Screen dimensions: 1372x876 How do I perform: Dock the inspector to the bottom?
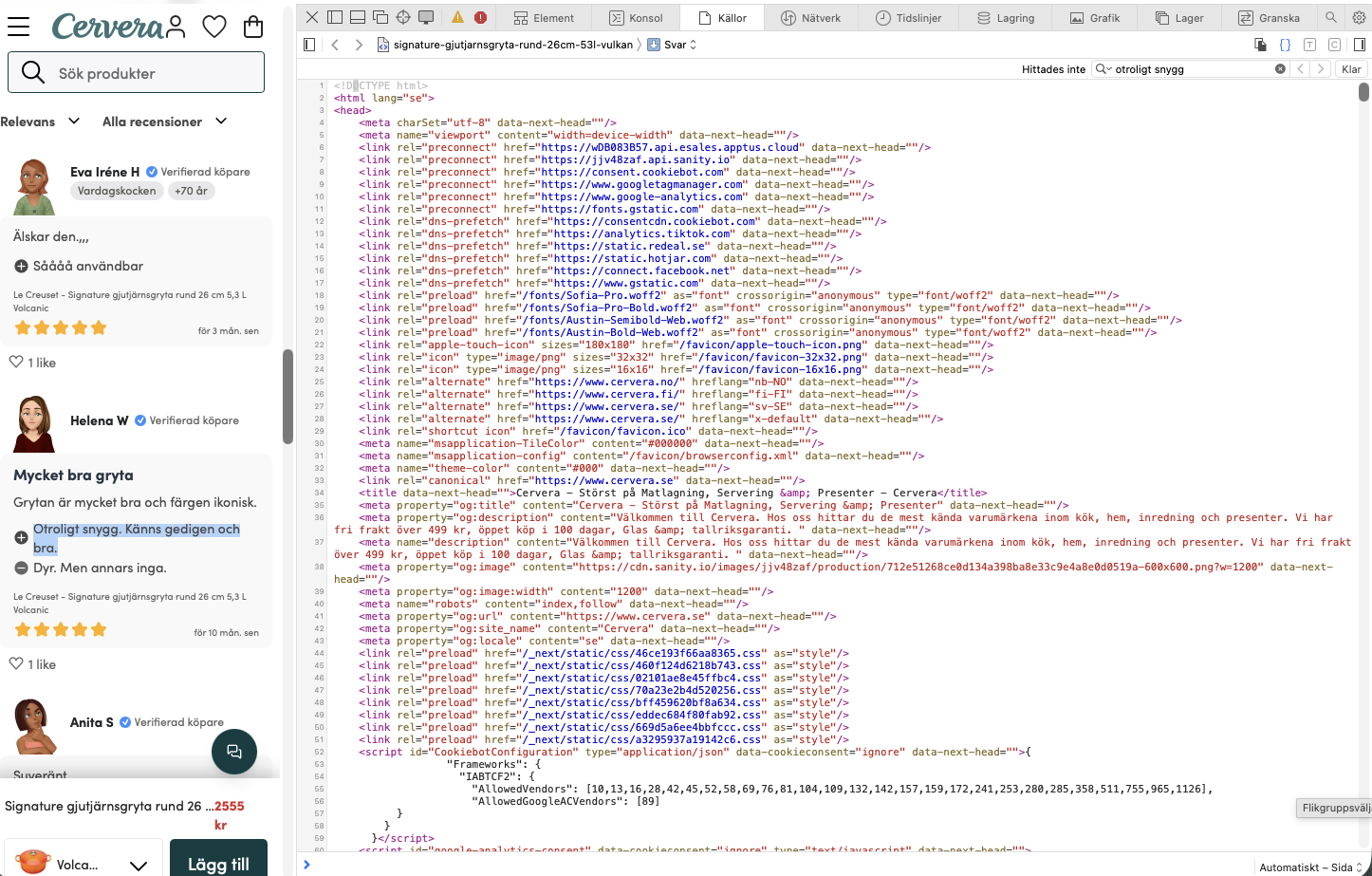[x=358, y=17]
